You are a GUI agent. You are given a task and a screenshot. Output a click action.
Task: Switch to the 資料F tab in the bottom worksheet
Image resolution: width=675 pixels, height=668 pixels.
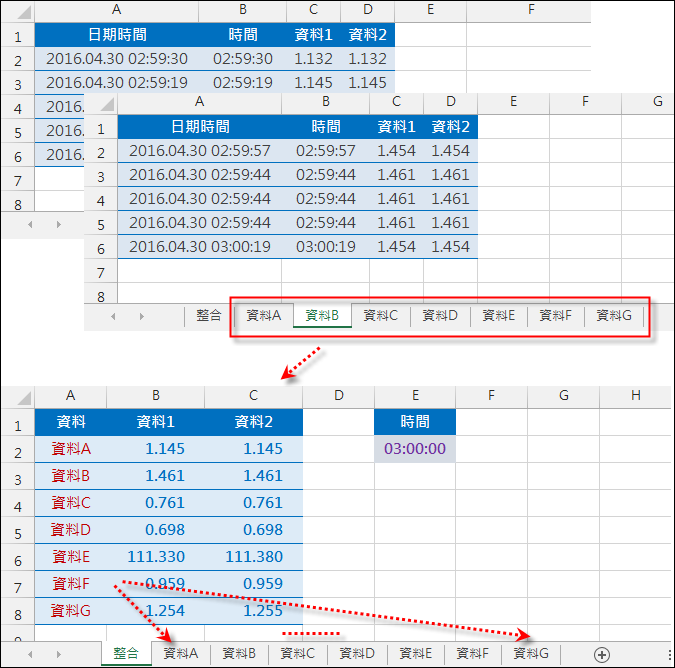tap(473, 654)
